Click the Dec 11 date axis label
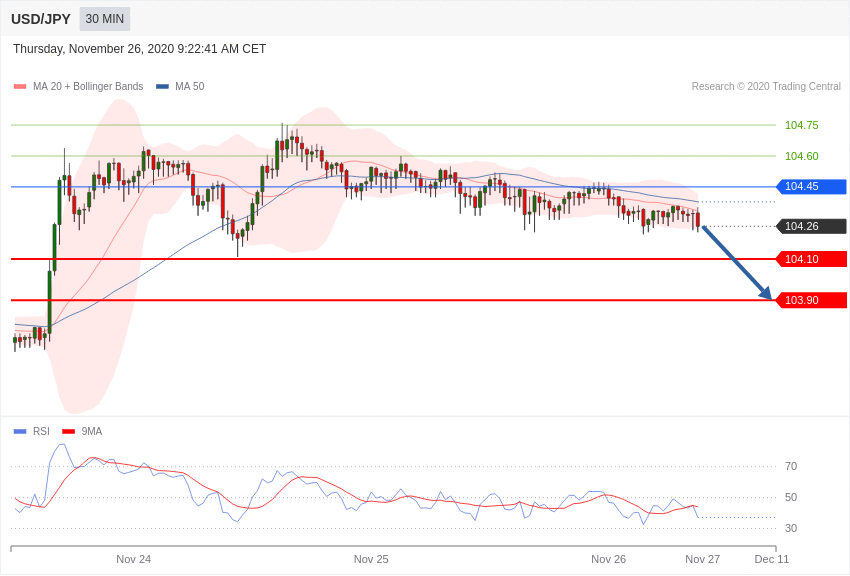The width and height of the screenshot is (850, 576). (x=772, y=559)
